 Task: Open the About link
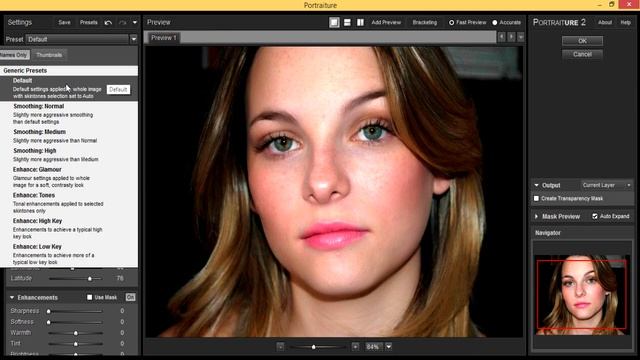605,22
